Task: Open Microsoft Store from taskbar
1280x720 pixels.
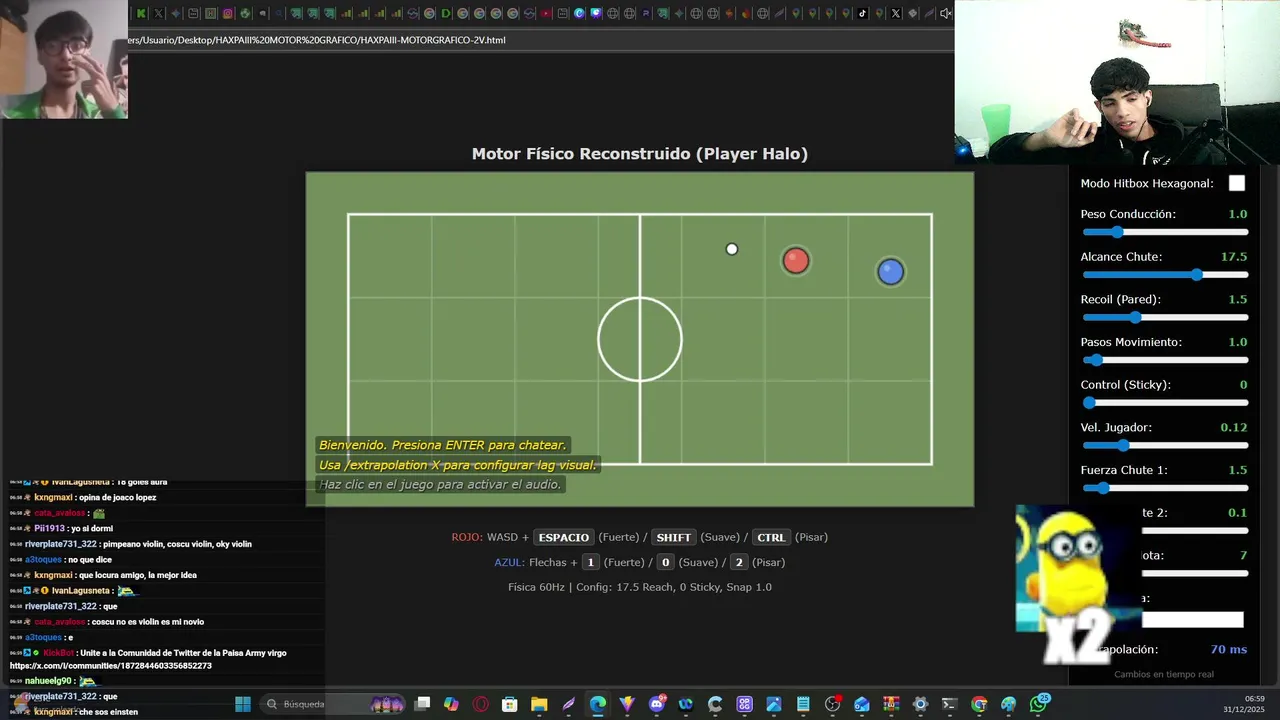Action: pos(509,704)
